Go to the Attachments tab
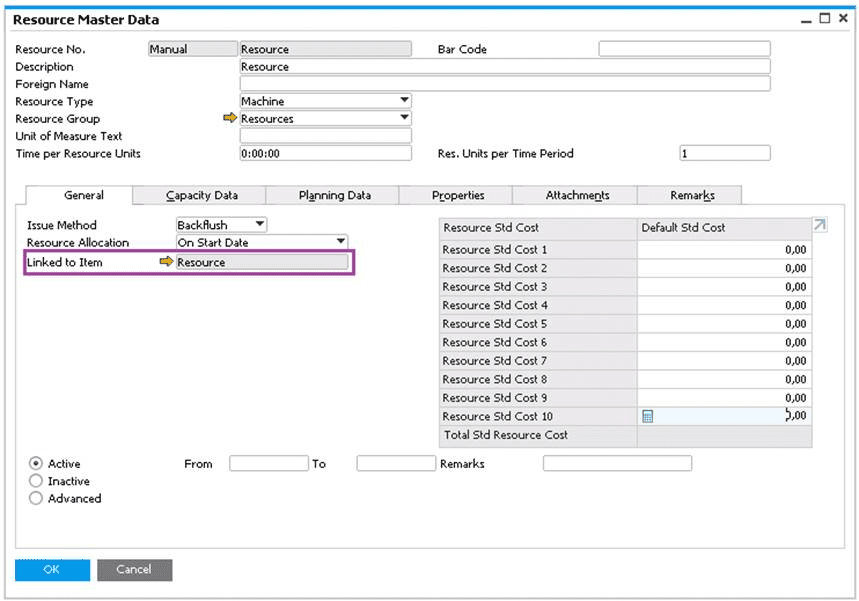This screenshot has width=859, height=601. click(577, 196)
